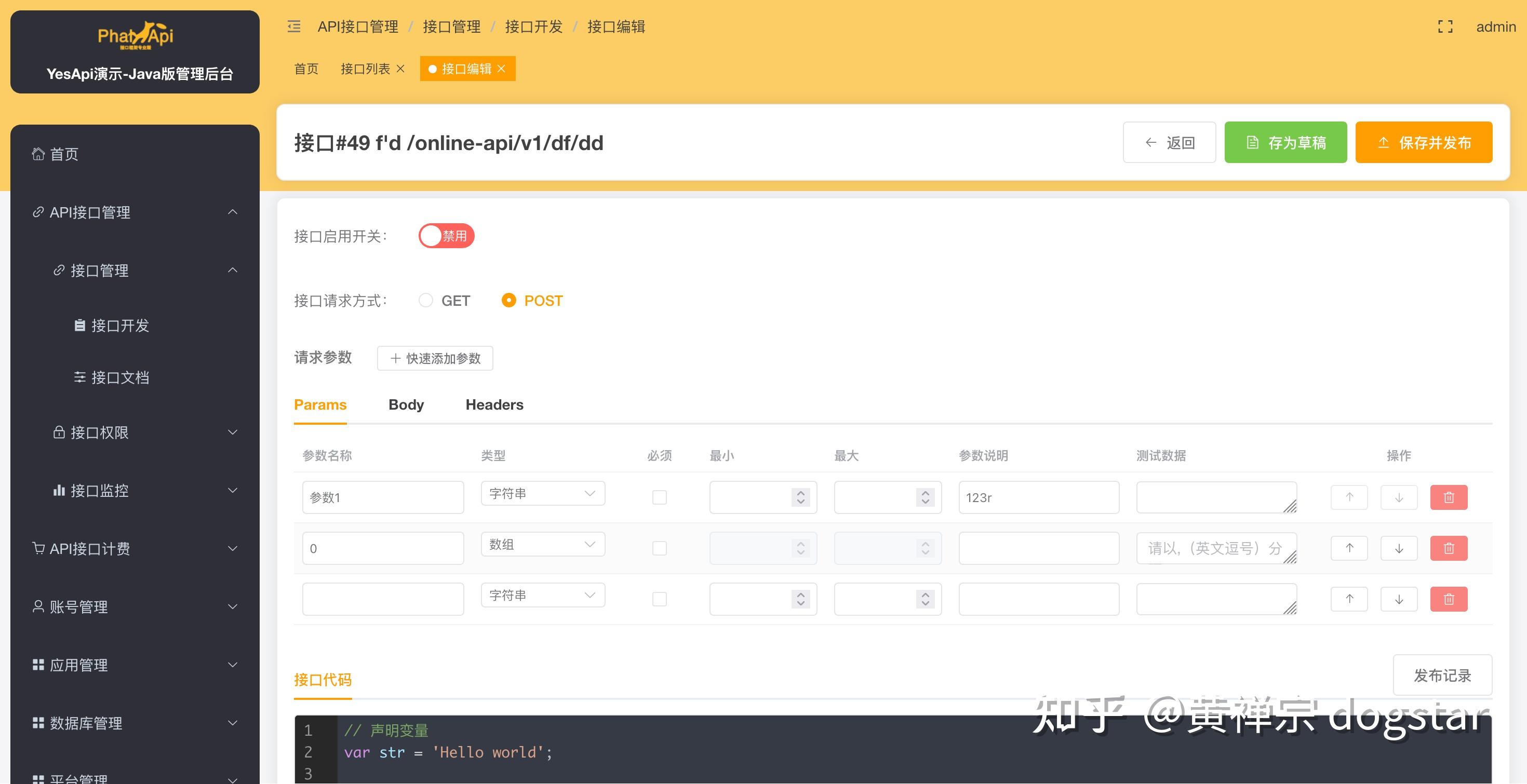Screen dimensions: 1527x784
Task: Switch to the Body tab
Action: tap(406, 405)
